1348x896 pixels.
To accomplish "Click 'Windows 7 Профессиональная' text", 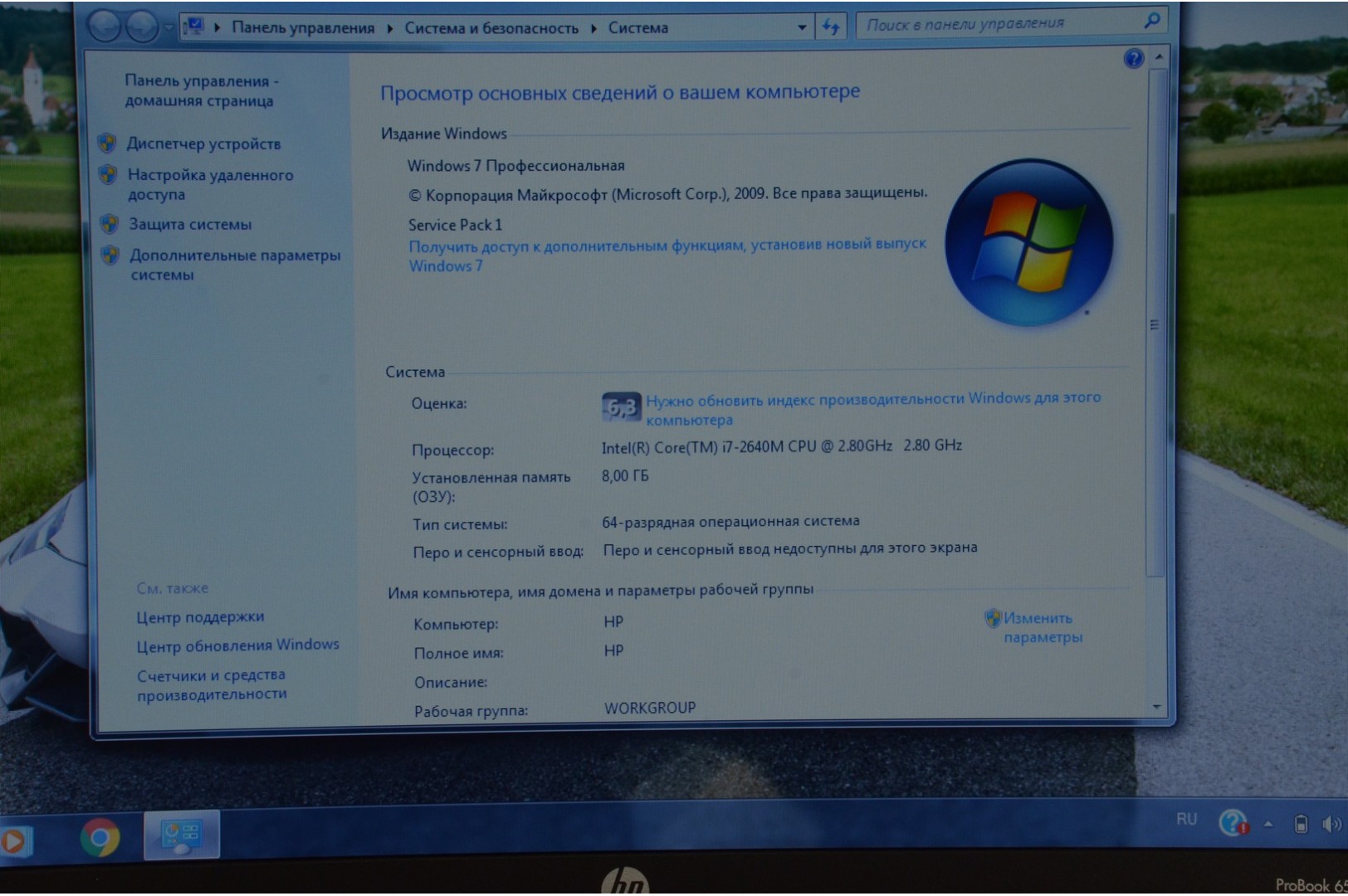I will (x=515, y=165).
